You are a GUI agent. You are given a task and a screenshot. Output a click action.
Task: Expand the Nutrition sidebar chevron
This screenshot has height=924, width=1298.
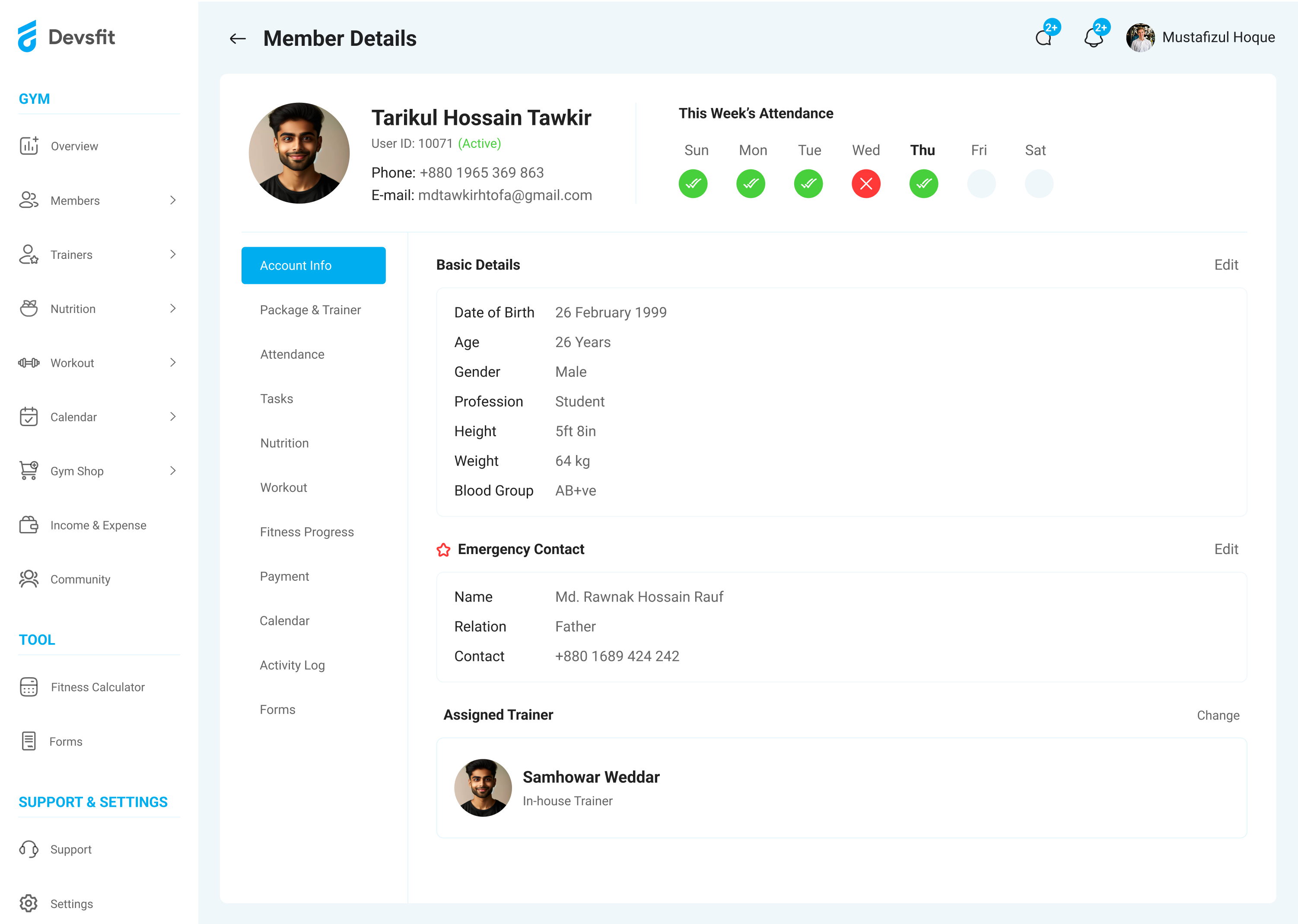(173, 309)
